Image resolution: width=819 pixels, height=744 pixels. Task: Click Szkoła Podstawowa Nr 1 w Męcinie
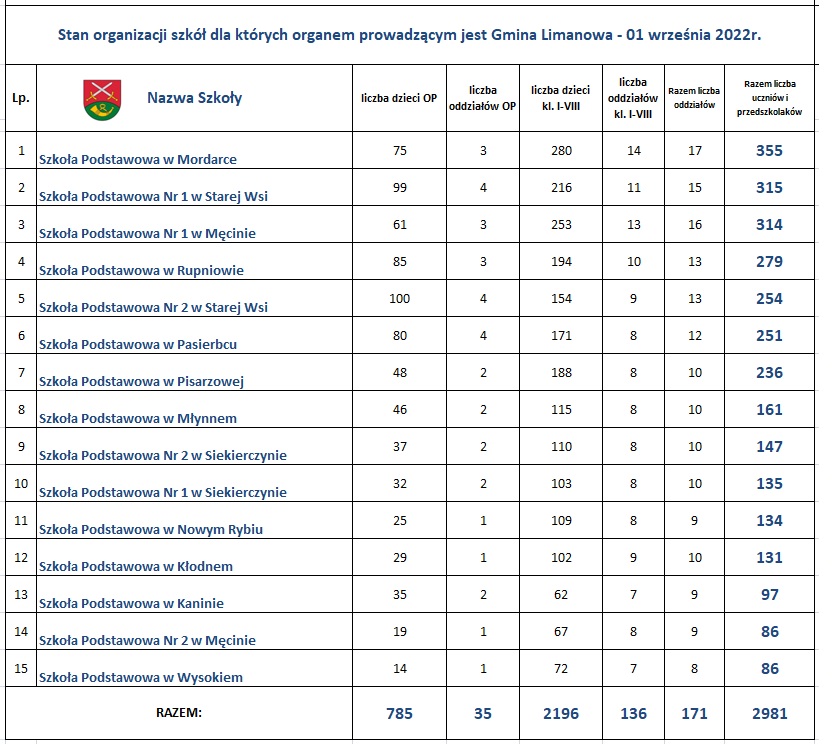pyautogui.click(x=147, y=233)
